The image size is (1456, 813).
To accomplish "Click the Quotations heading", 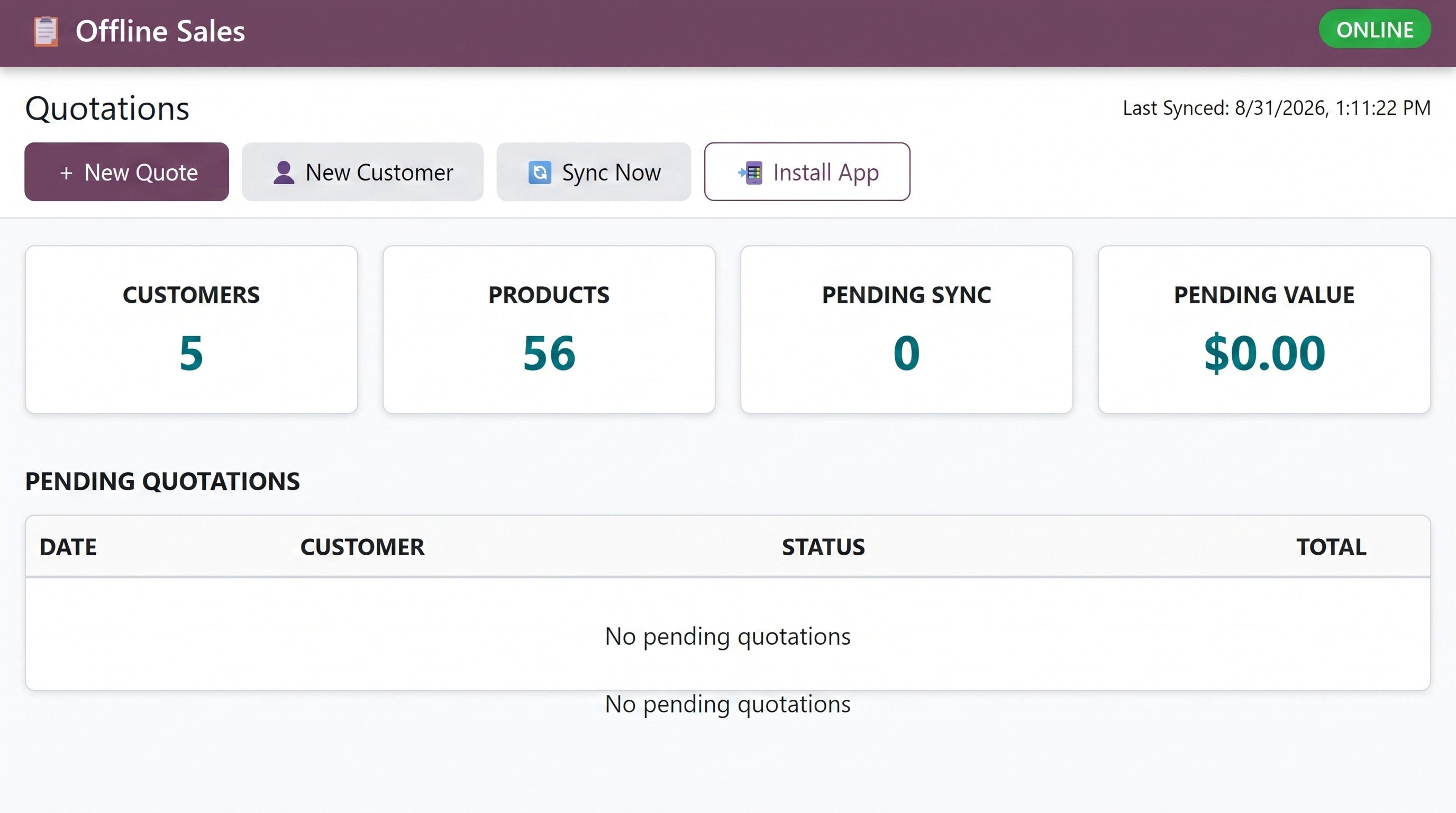I will coord(107,108).
